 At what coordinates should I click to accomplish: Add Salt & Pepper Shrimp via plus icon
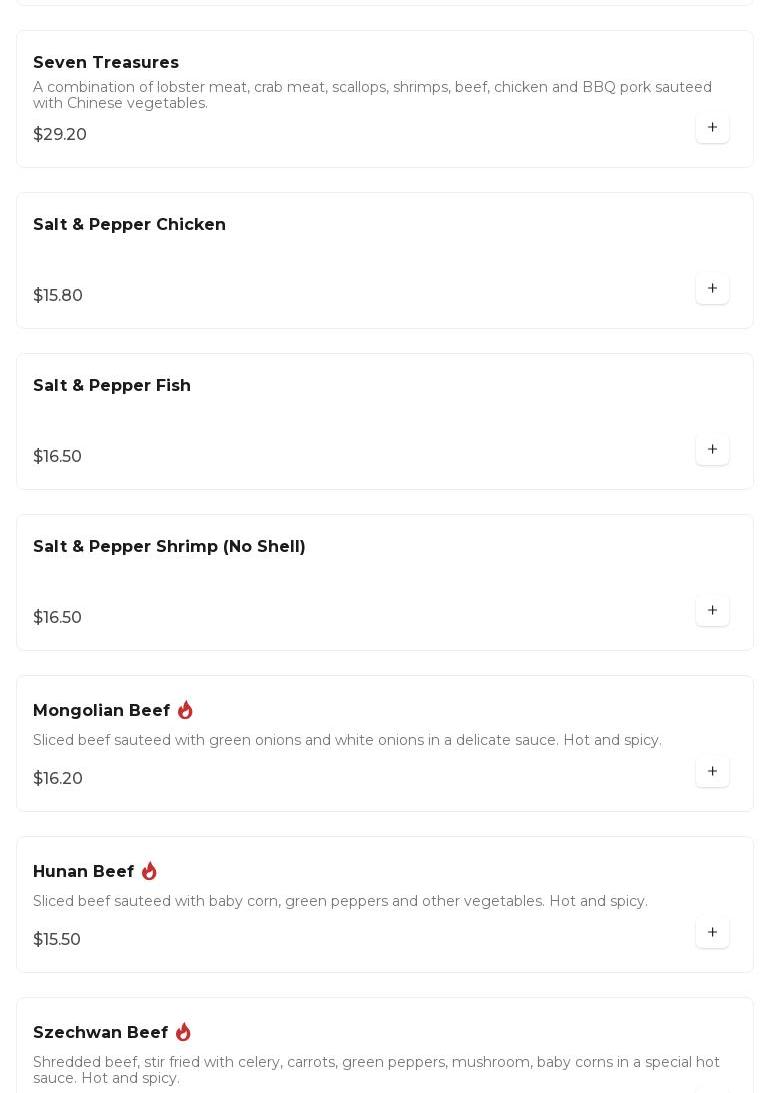tap(712, 611)
